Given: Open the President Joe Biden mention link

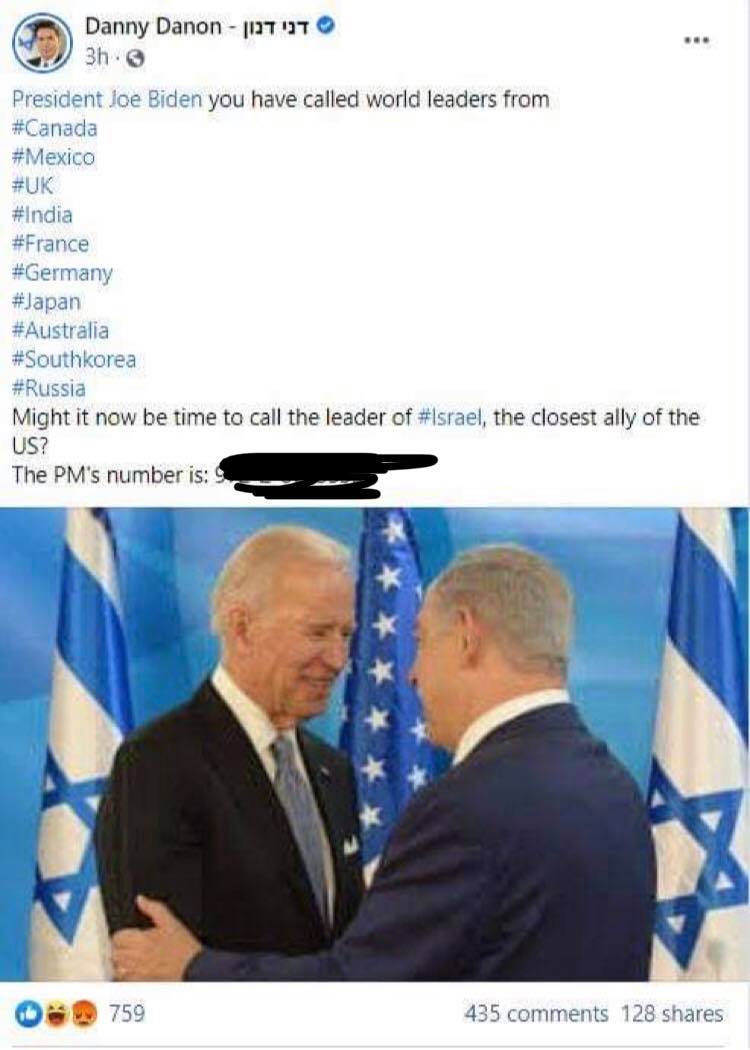Looking at the screenshot, I should [x=107, y=100].
